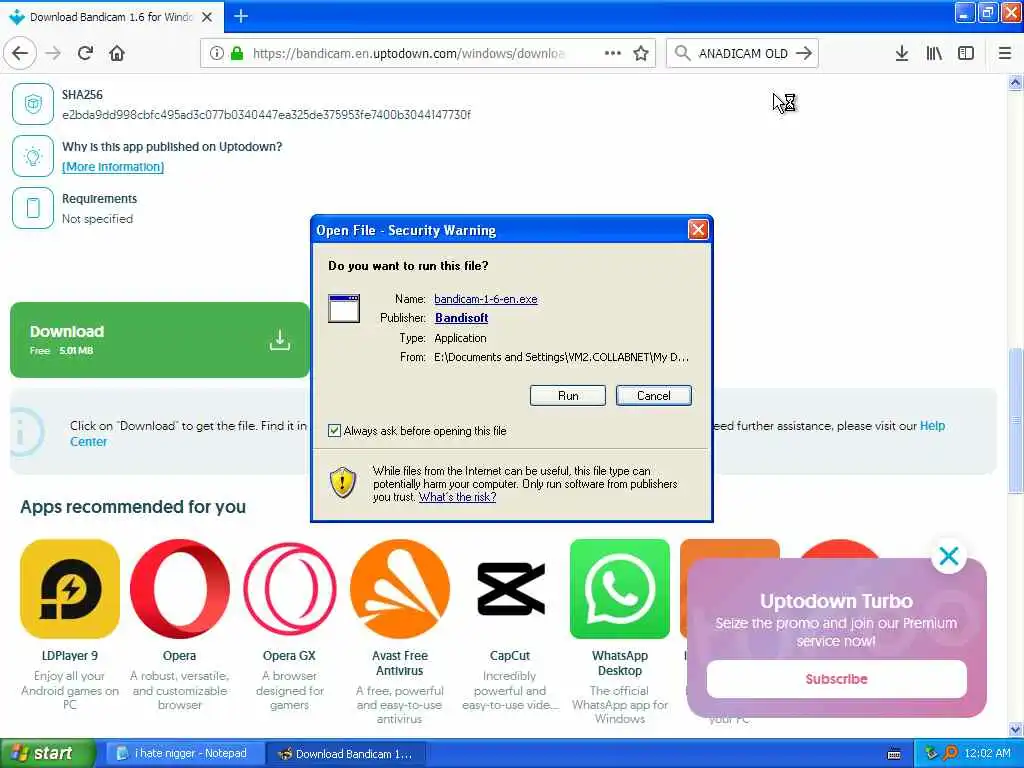Click the Bandisoft publisher link
1024x768 pixels.
[462, 318]
